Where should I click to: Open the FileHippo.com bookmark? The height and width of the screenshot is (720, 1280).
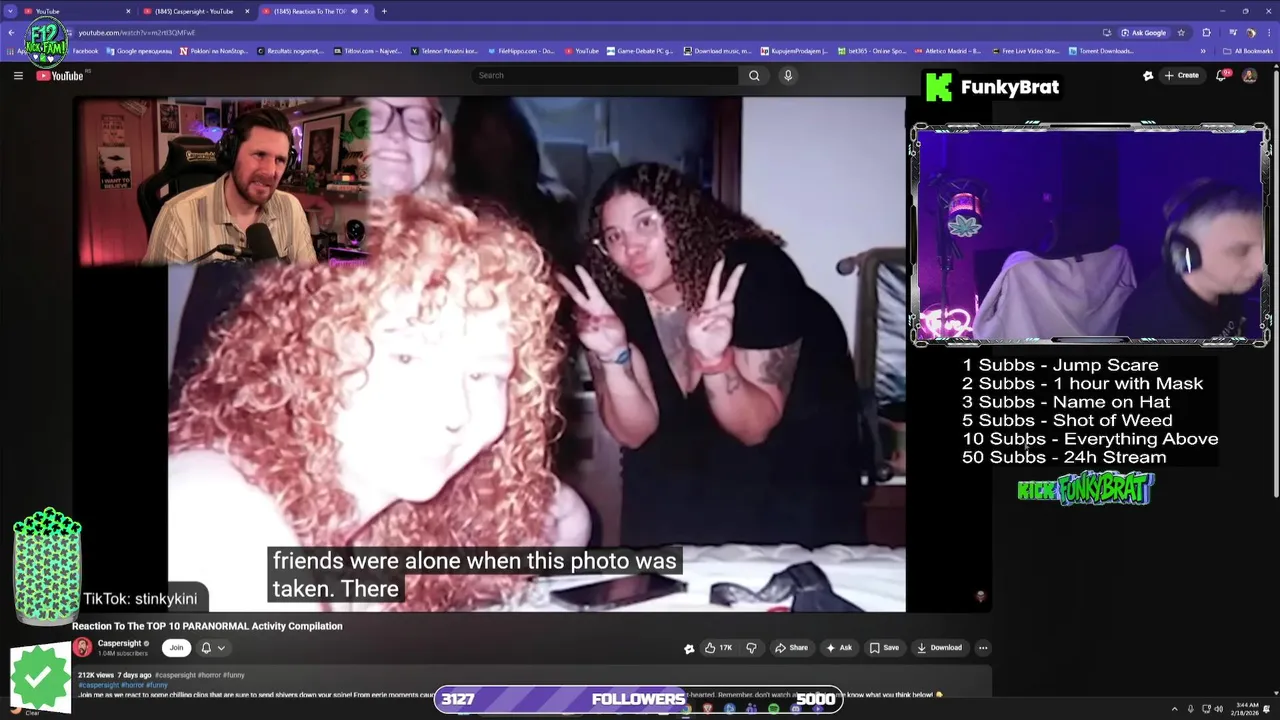pyautogui.click(x=521, y=51)
